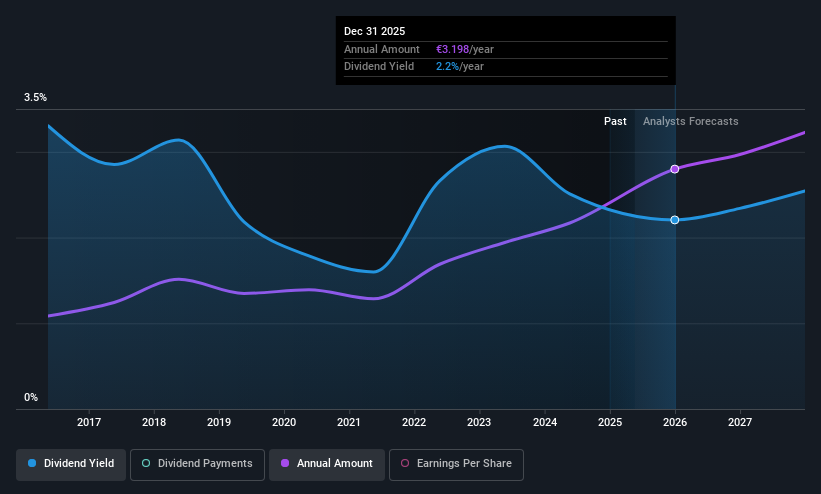This screenshot has width=821, height=494.
Task: Click the Past section label
Action: point(615,122)
